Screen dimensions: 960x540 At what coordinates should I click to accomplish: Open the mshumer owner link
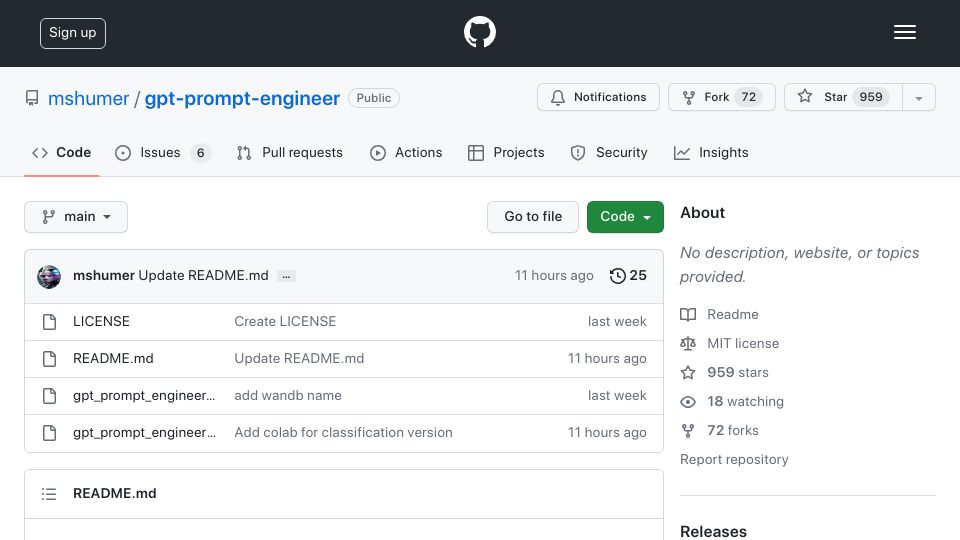point(88,99)
